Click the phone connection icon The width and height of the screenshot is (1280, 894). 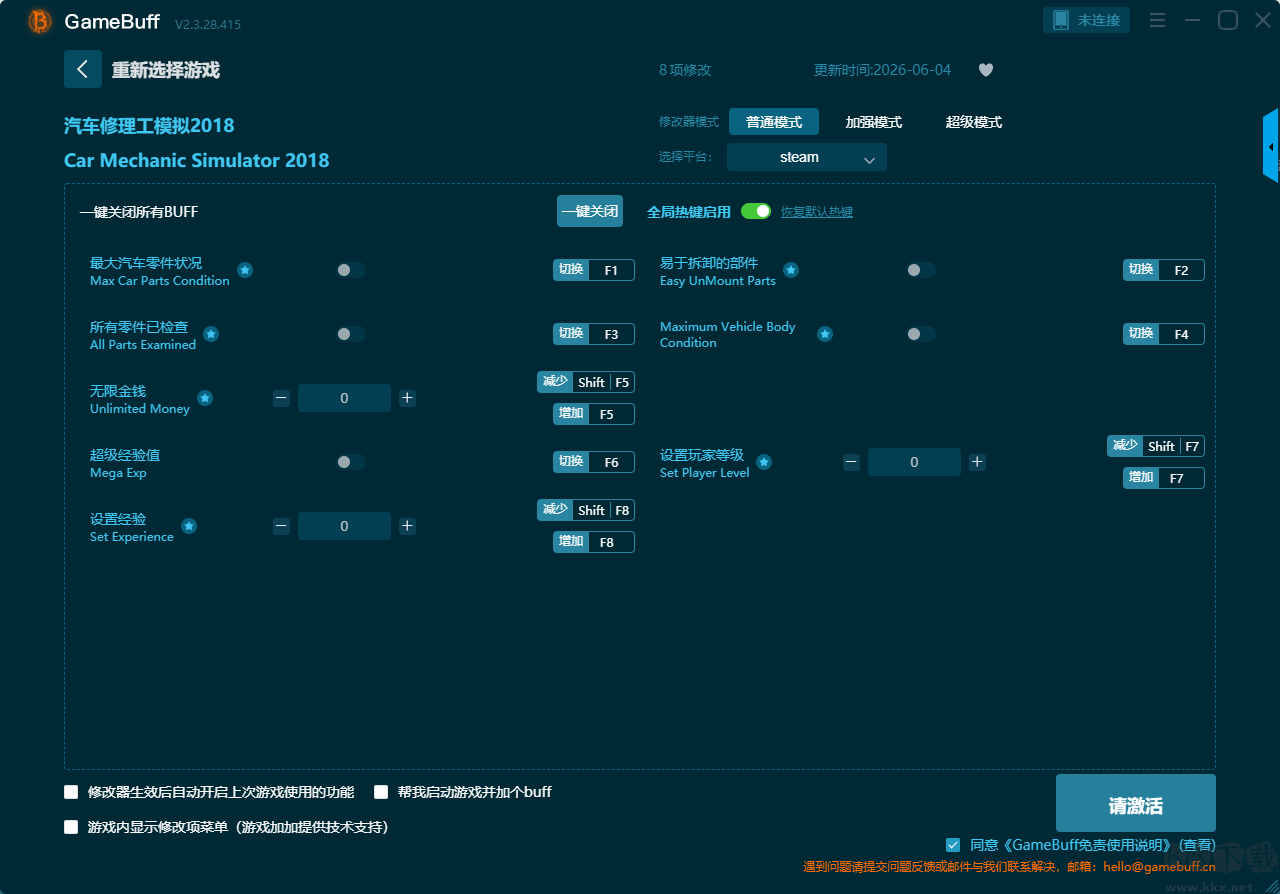pyautogui.click(x=1061, y=20)
